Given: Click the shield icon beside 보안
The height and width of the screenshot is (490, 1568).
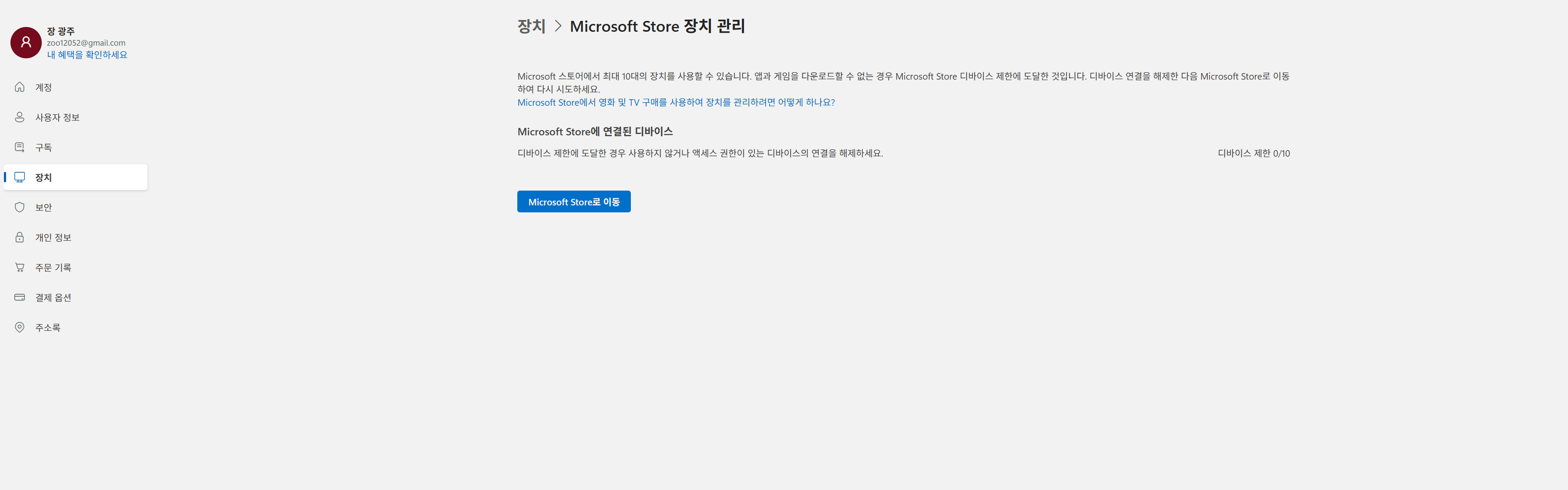Looking at the screenshot, I should coord(20,207).
